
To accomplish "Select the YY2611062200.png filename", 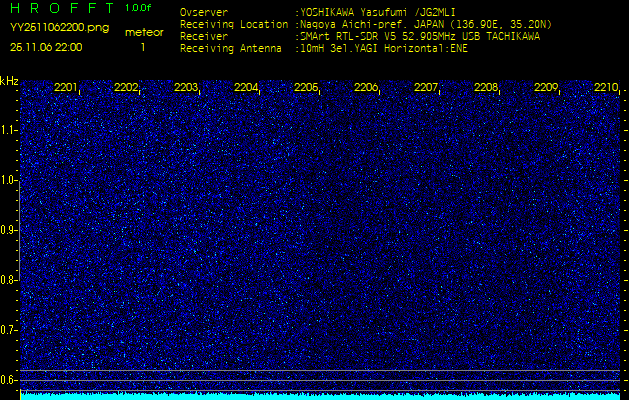I will 58,29.
